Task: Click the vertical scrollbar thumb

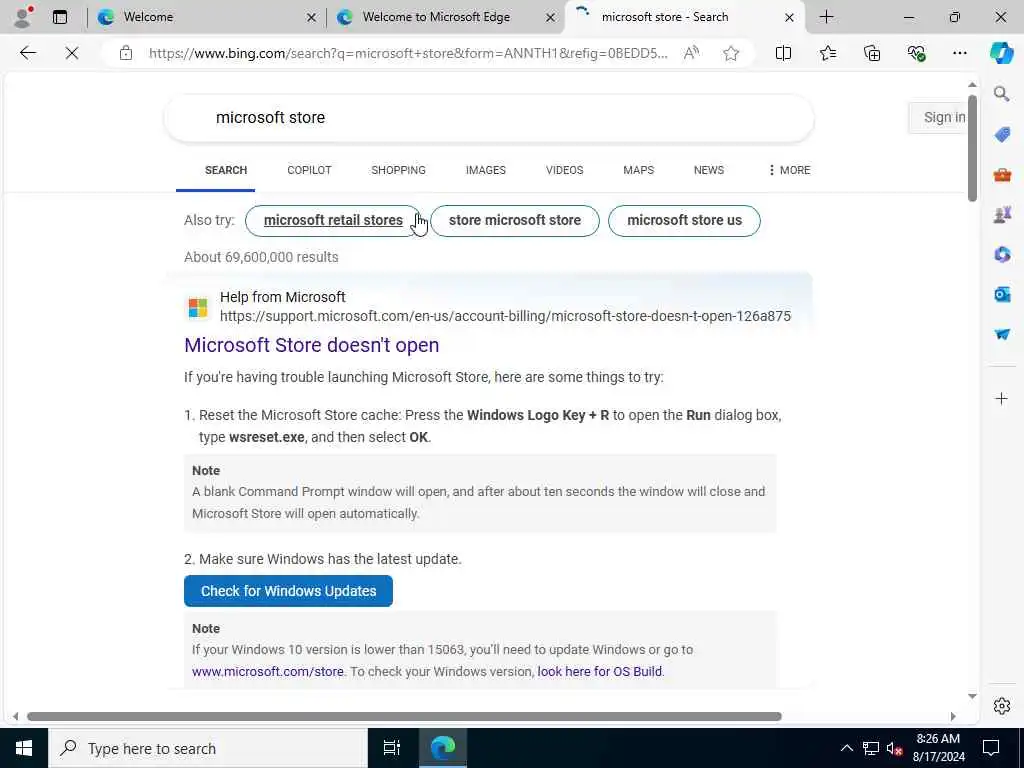Action: (972, 148)
